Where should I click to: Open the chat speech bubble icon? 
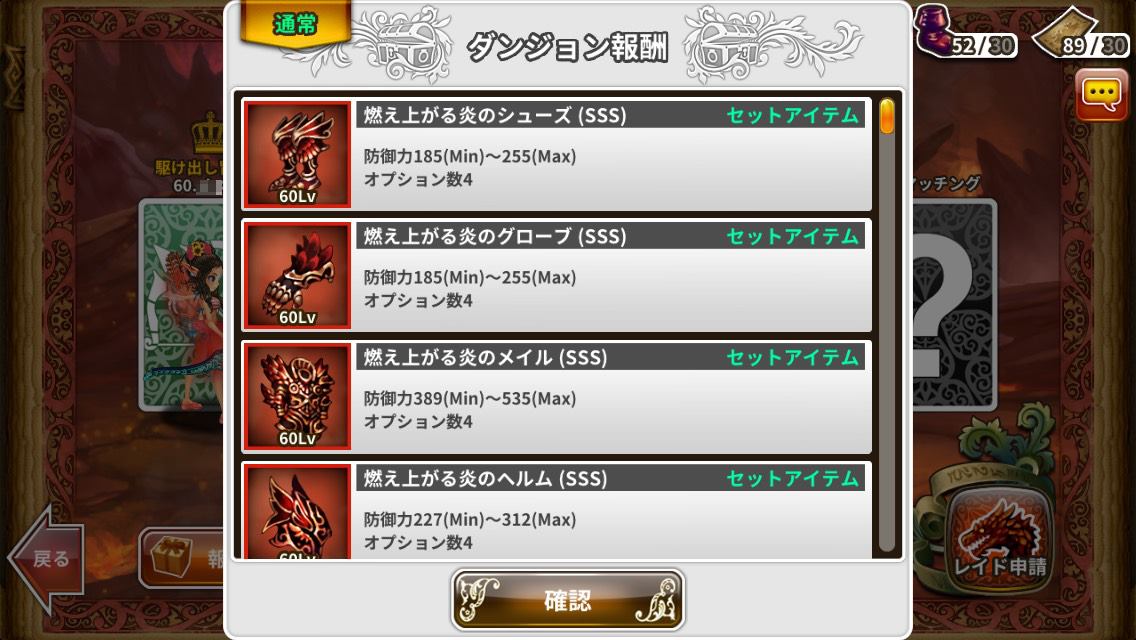pyautogui.click(x=1101, y=95)
